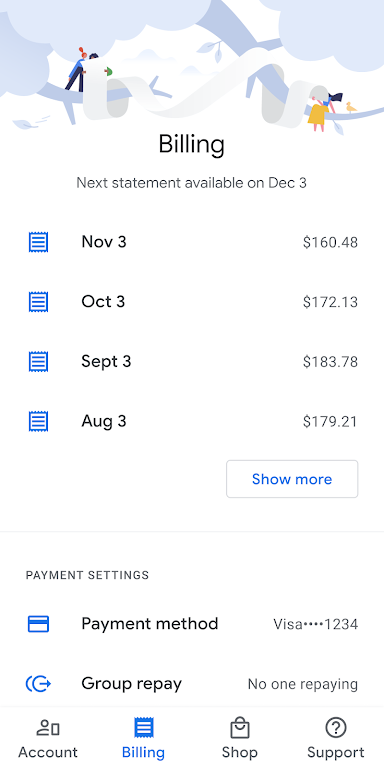
Task: Open the Payment method setting
Action: tap(192, 624)
